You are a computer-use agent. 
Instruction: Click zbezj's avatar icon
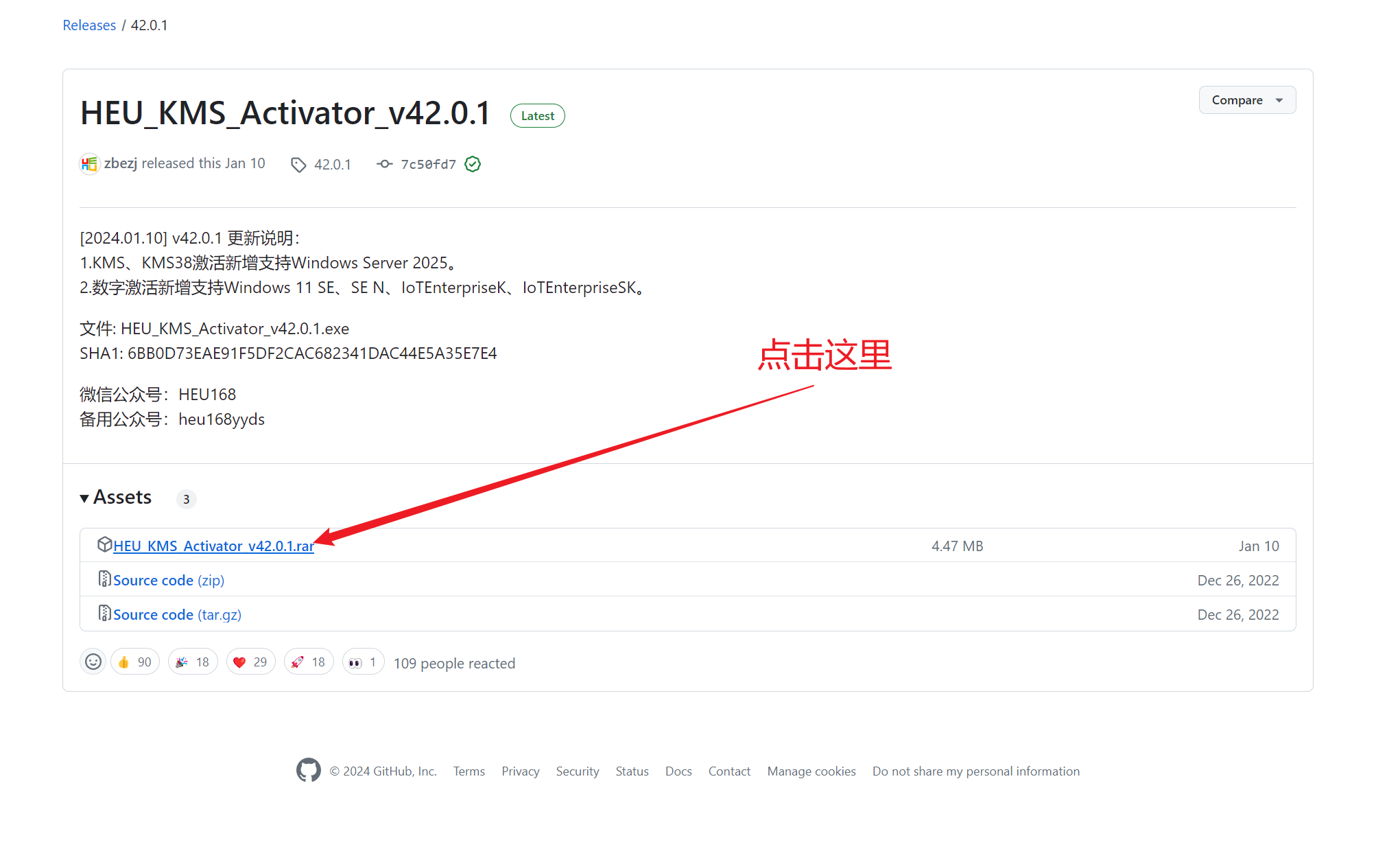point(89,164)
